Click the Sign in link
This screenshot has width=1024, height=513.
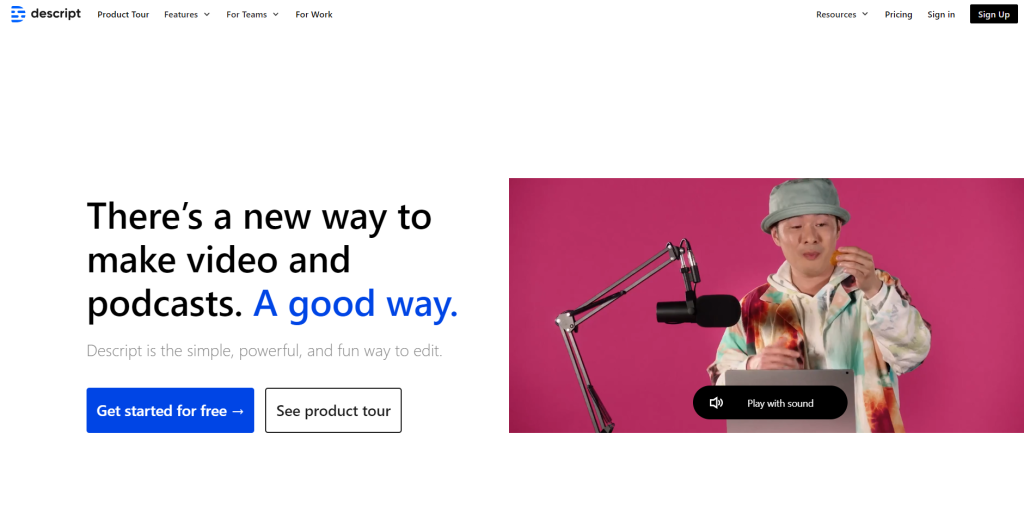tap(941, 15)
